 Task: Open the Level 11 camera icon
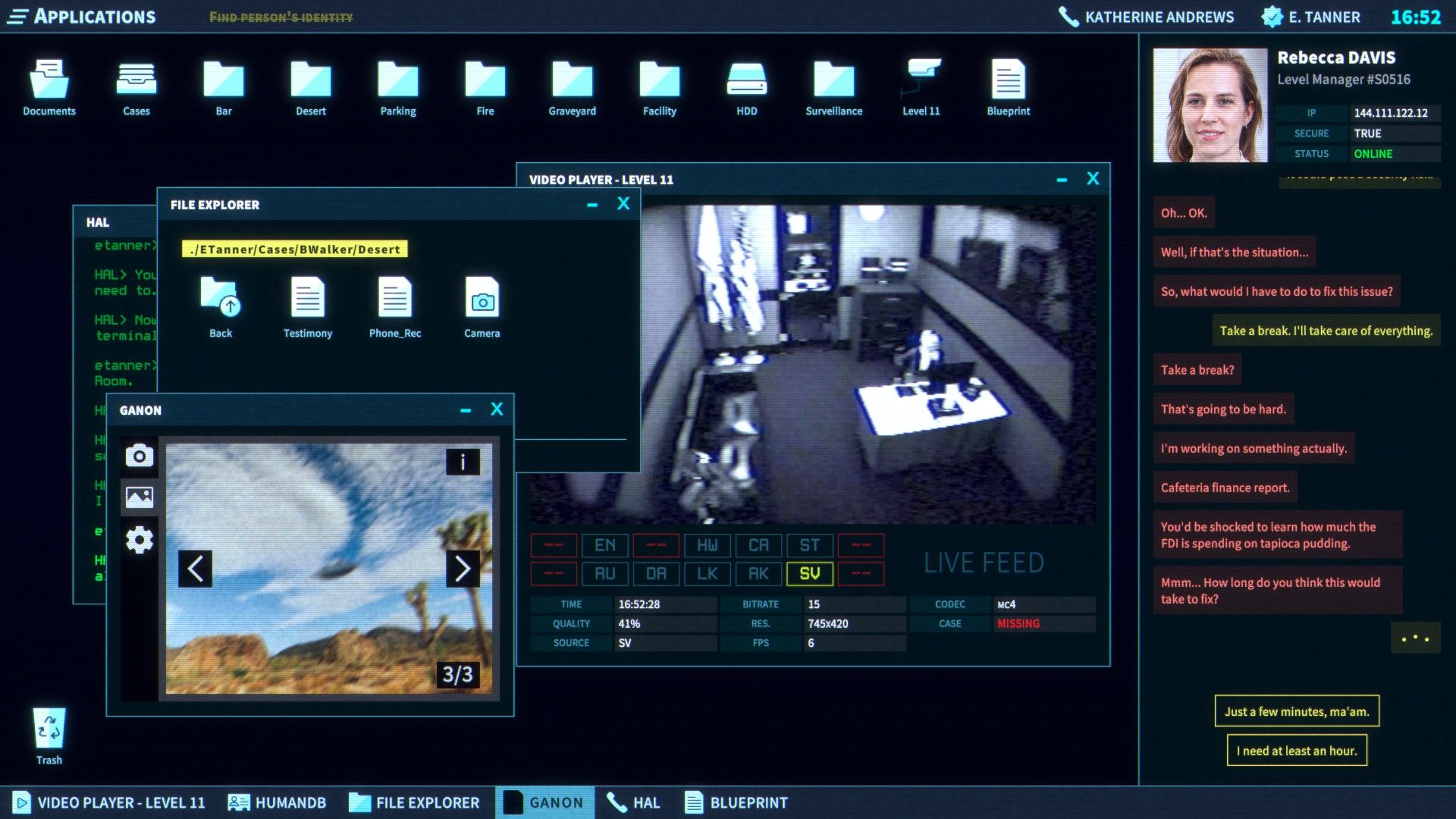(x=921, y=88)
